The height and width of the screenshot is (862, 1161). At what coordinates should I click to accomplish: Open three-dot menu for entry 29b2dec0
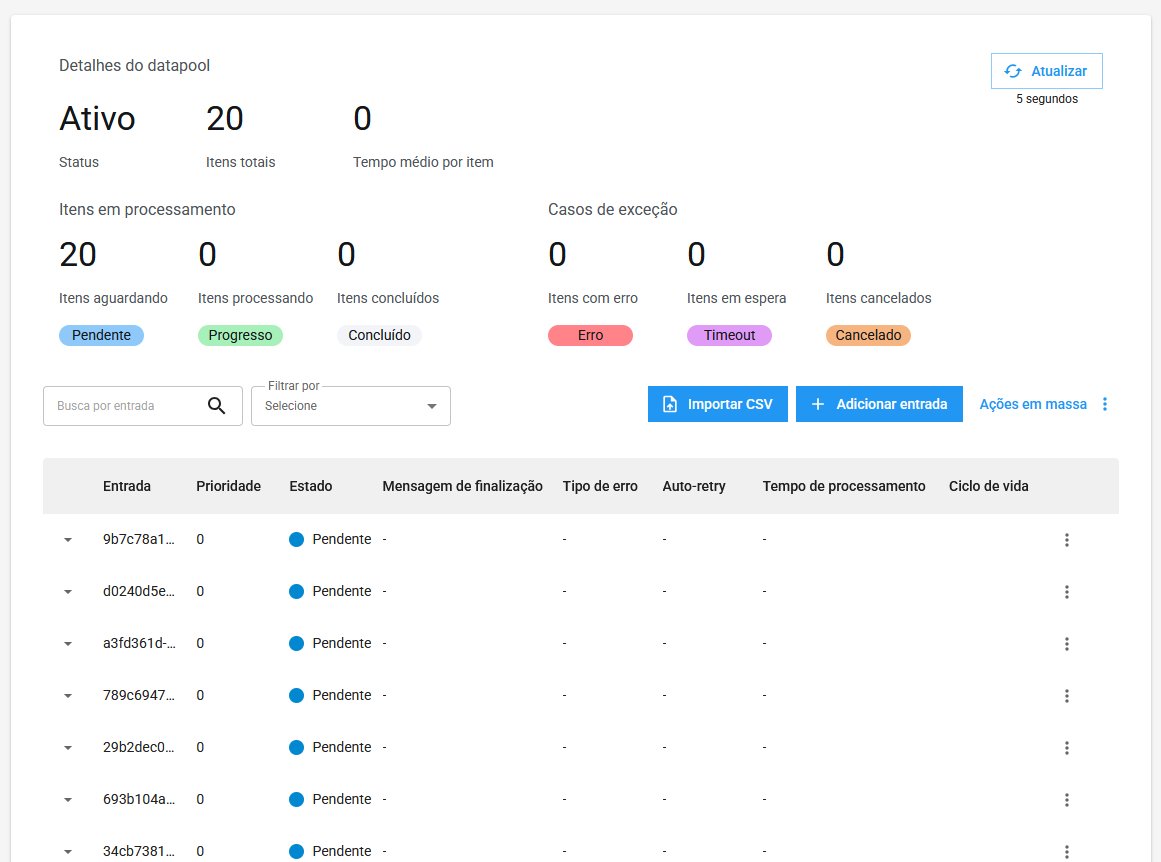pos(1066,748)
